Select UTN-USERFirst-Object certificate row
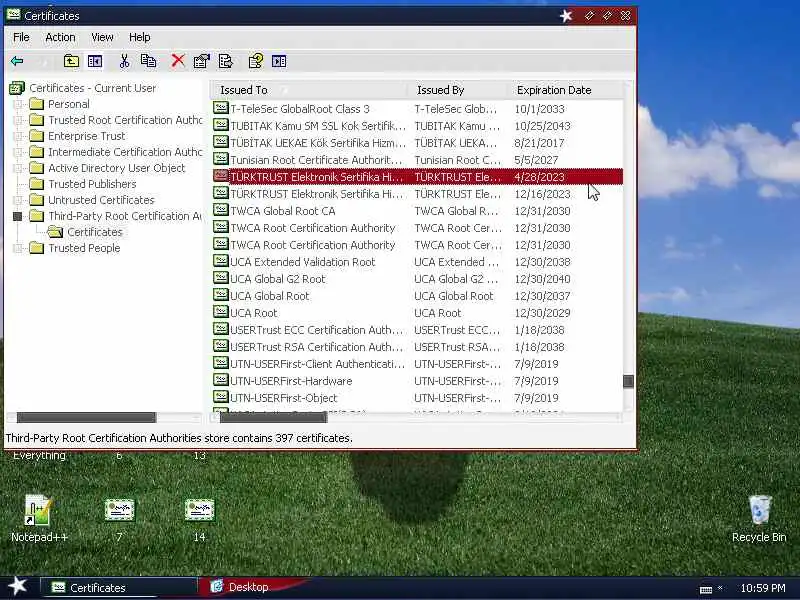This screenshot has width=800, height=600. (x=417, y=397)
